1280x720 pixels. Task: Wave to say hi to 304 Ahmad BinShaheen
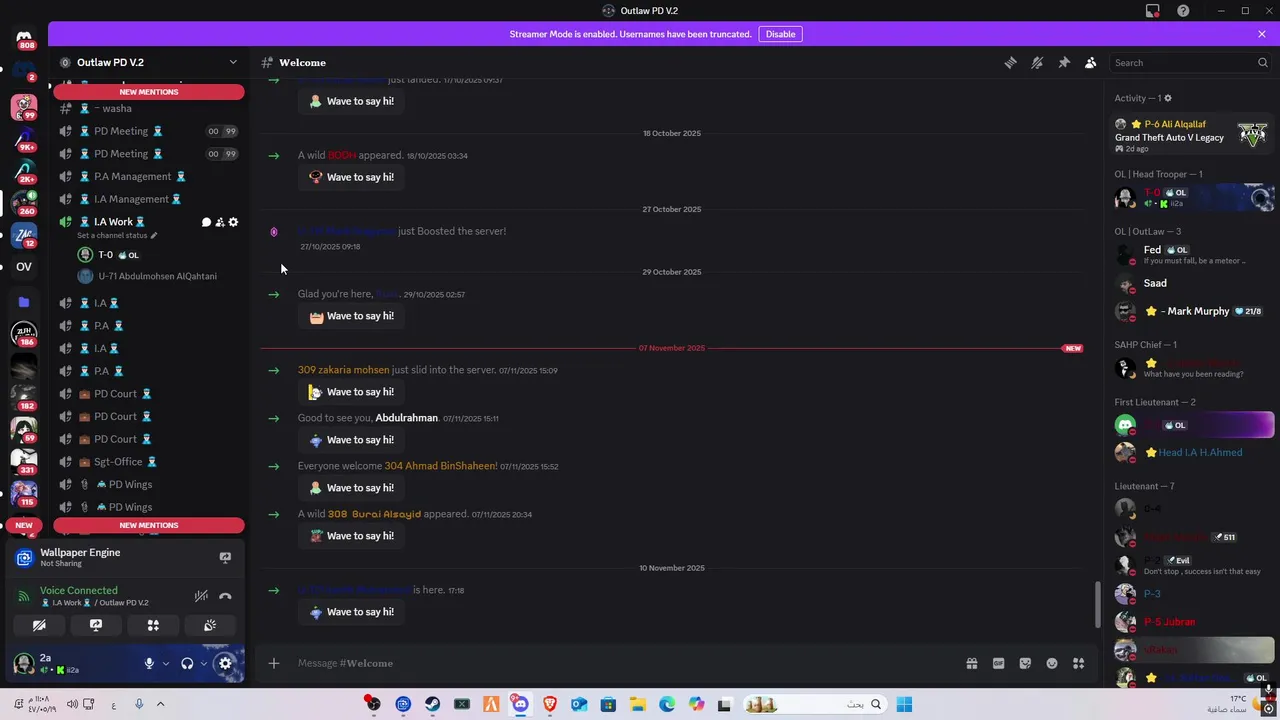click(351, 488)
